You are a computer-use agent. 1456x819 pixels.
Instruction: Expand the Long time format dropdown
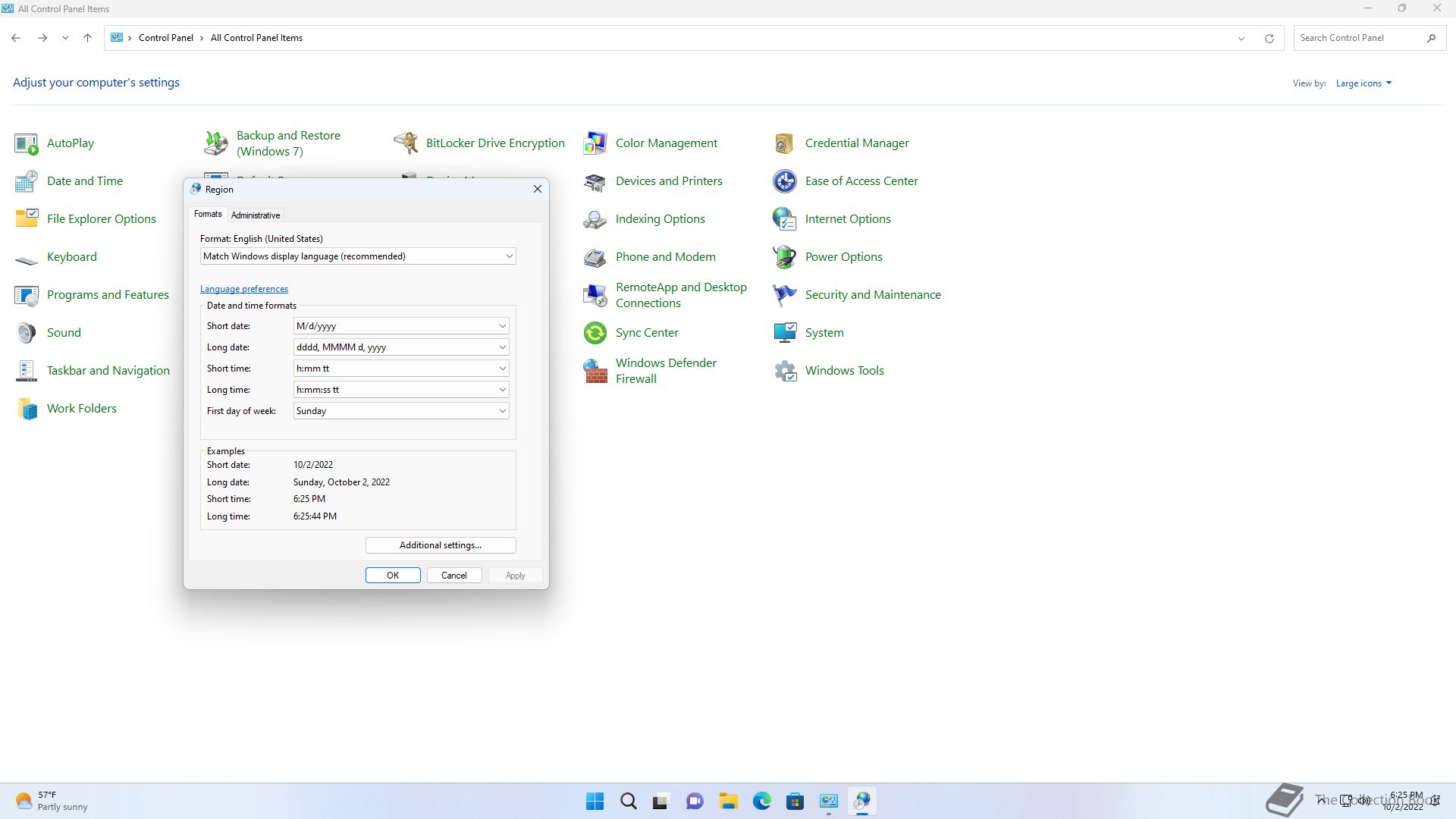pos(401,390)
